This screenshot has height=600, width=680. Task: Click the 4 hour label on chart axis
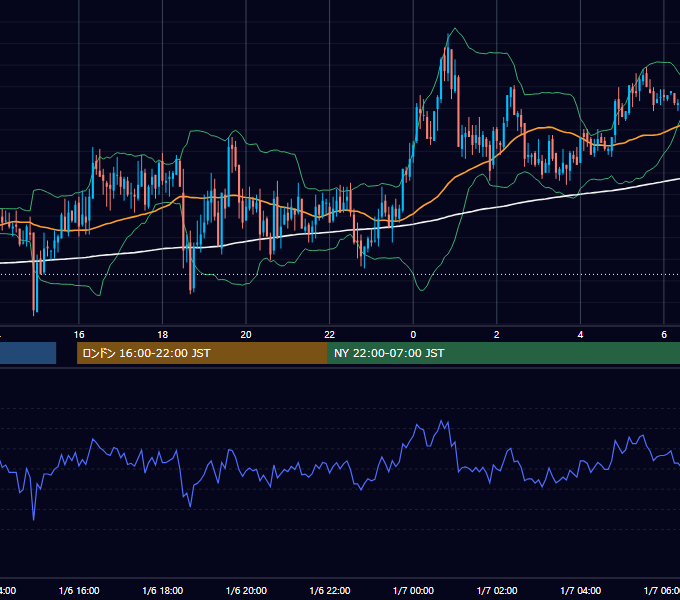pyautogui.click(x=580, y=335)
